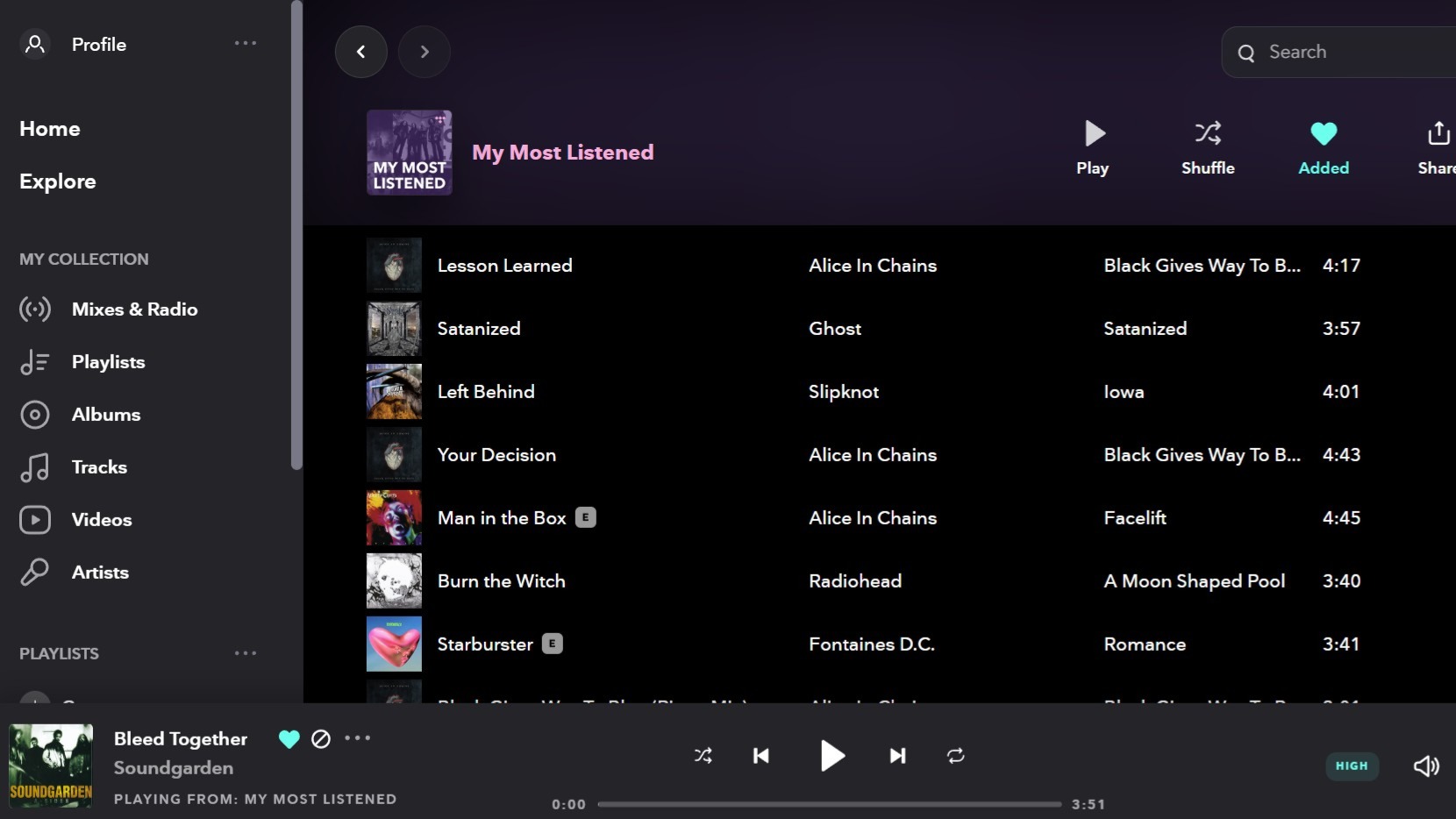Toggle repeat mode in the player

[x=955, y=756]
